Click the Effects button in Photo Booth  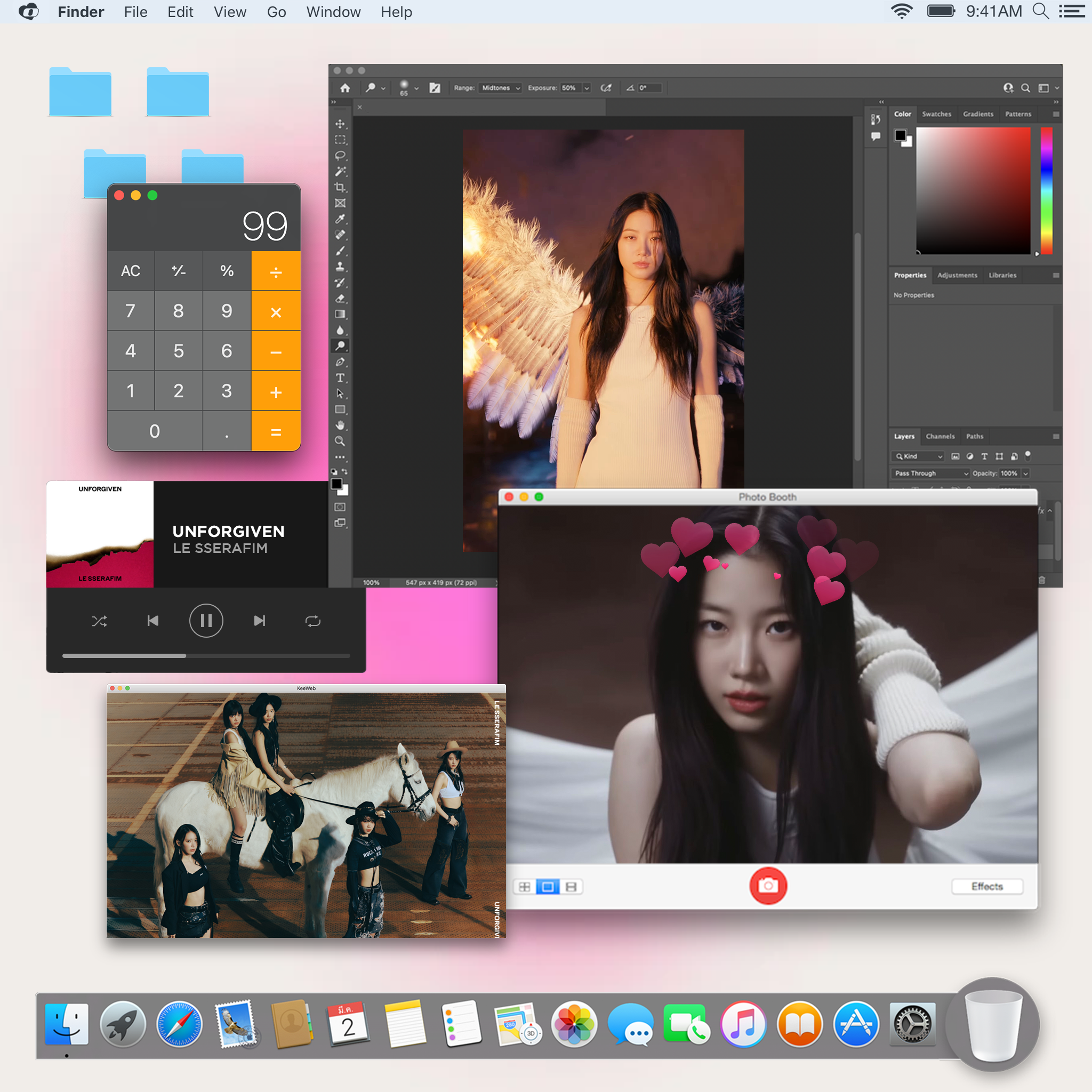point(986,886)
